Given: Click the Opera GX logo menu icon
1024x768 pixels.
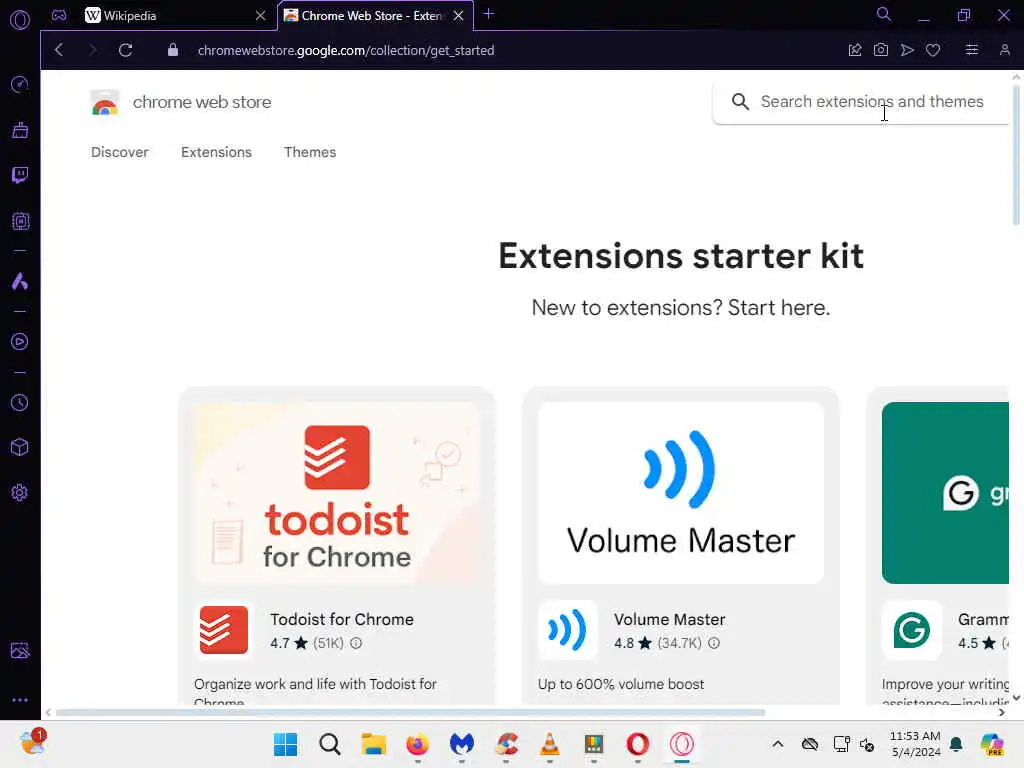Looking at the screenshot, I should click(20, 20).
